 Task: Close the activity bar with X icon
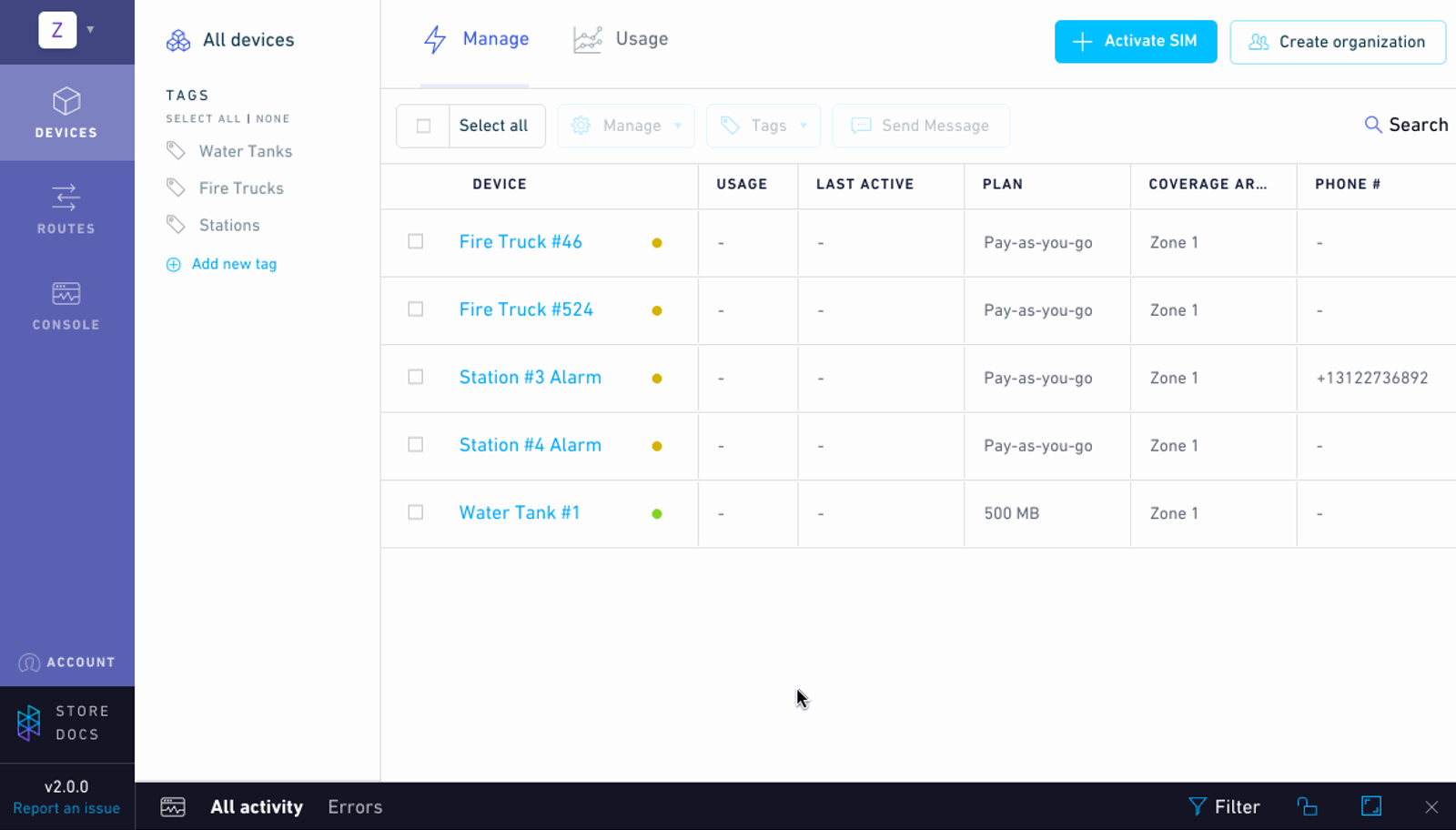coord(1431,807)
